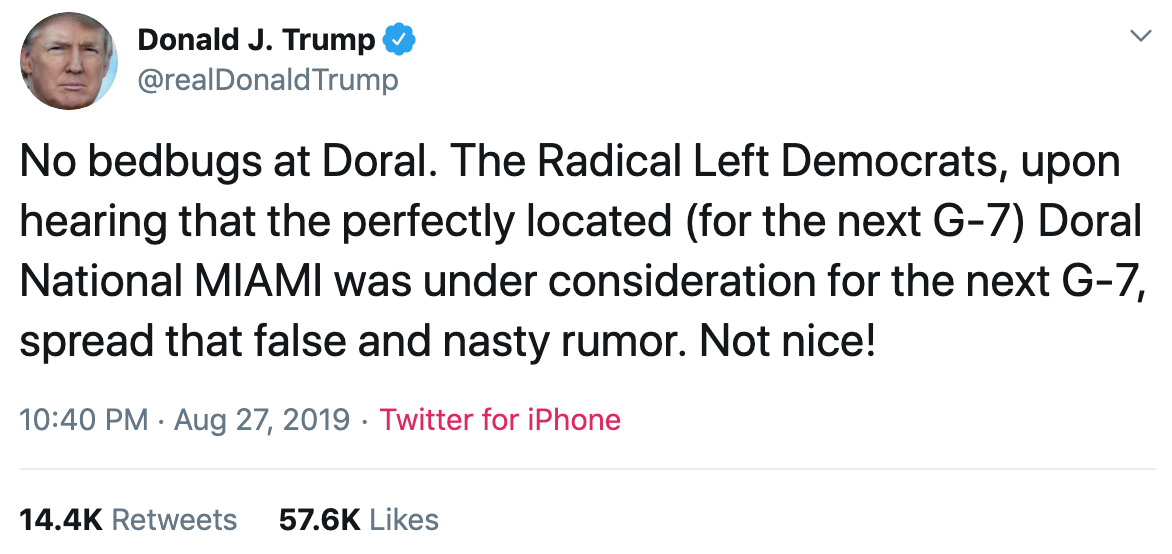Click the display name Donald J. Trump
The height and width of the screenshot is (554, 1172).
click(x=256, y=40)
